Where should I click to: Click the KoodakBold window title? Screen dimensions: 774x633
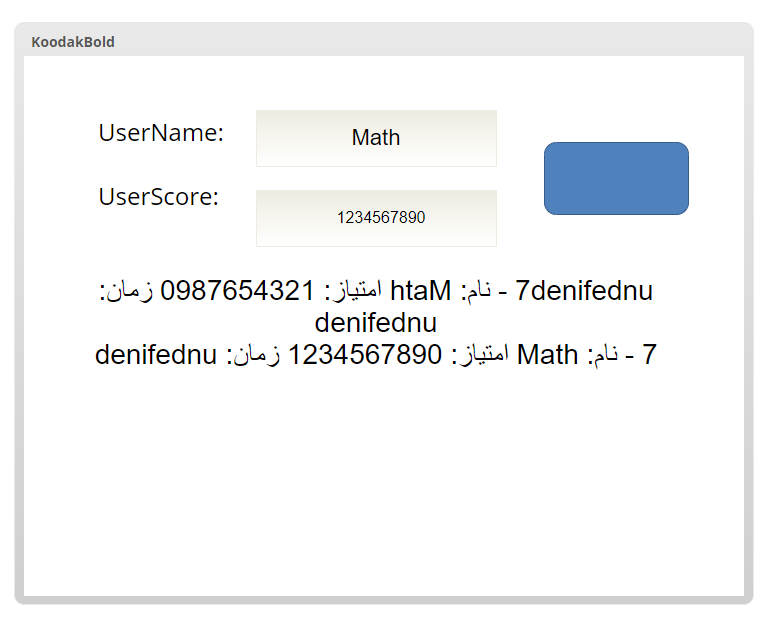click(x=73, y=42)
